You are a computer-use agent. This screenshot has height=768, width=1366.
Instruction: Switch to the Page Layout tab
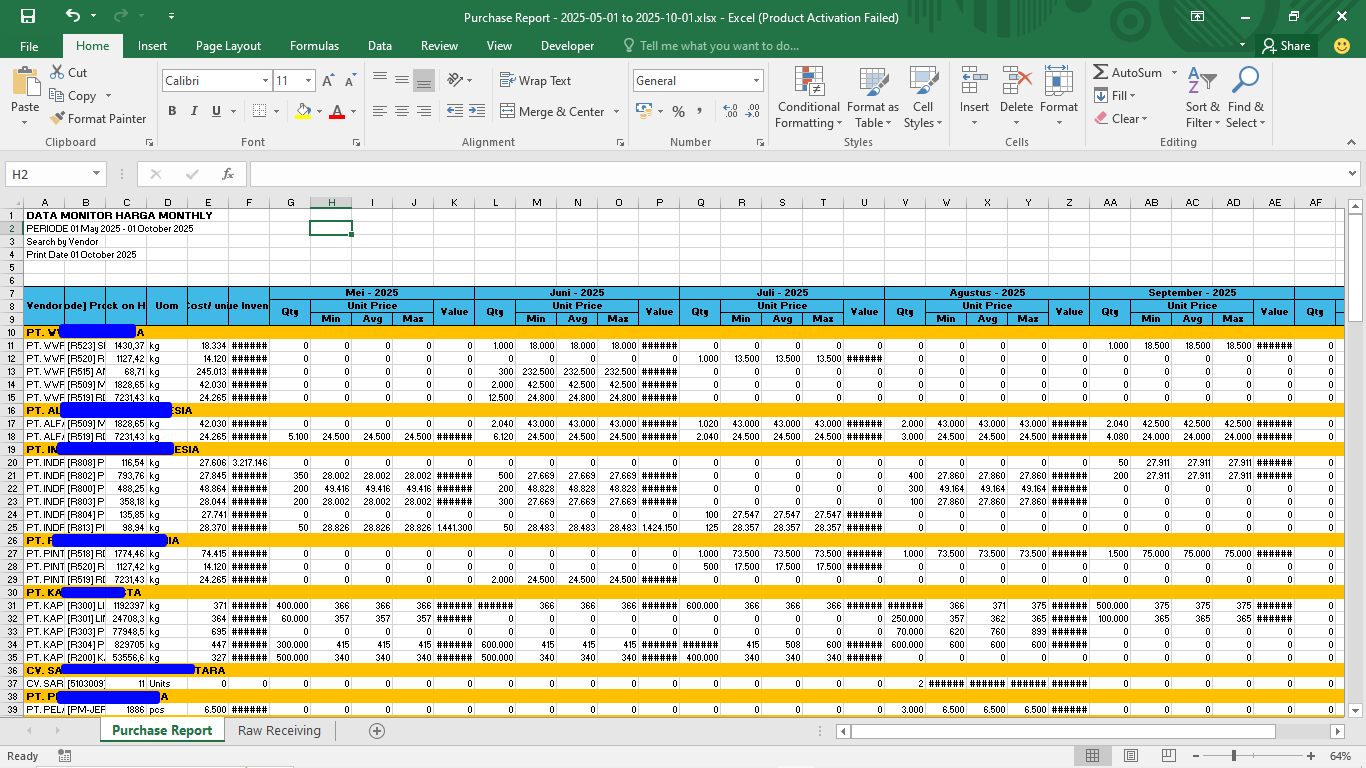point(228,46)
